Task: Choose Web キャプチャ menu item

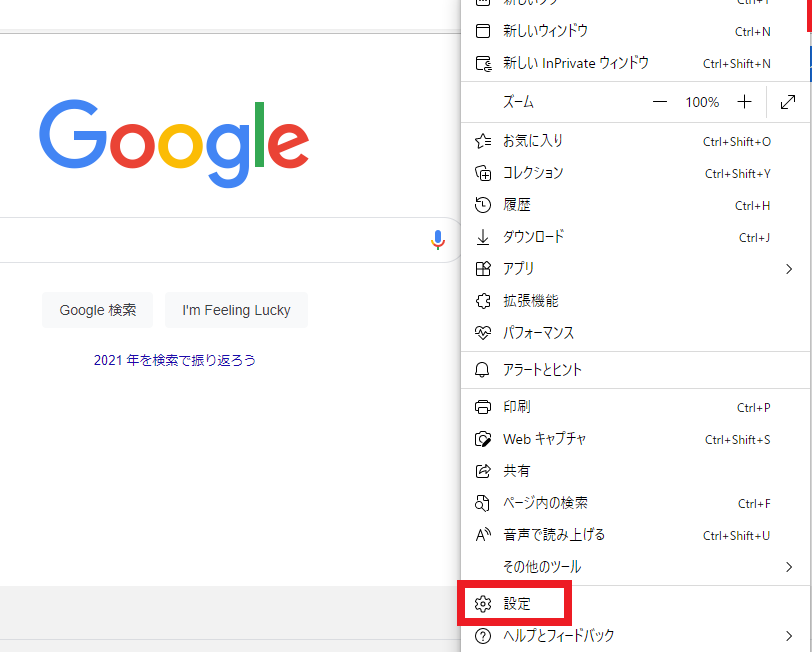Action: (635, 439)
